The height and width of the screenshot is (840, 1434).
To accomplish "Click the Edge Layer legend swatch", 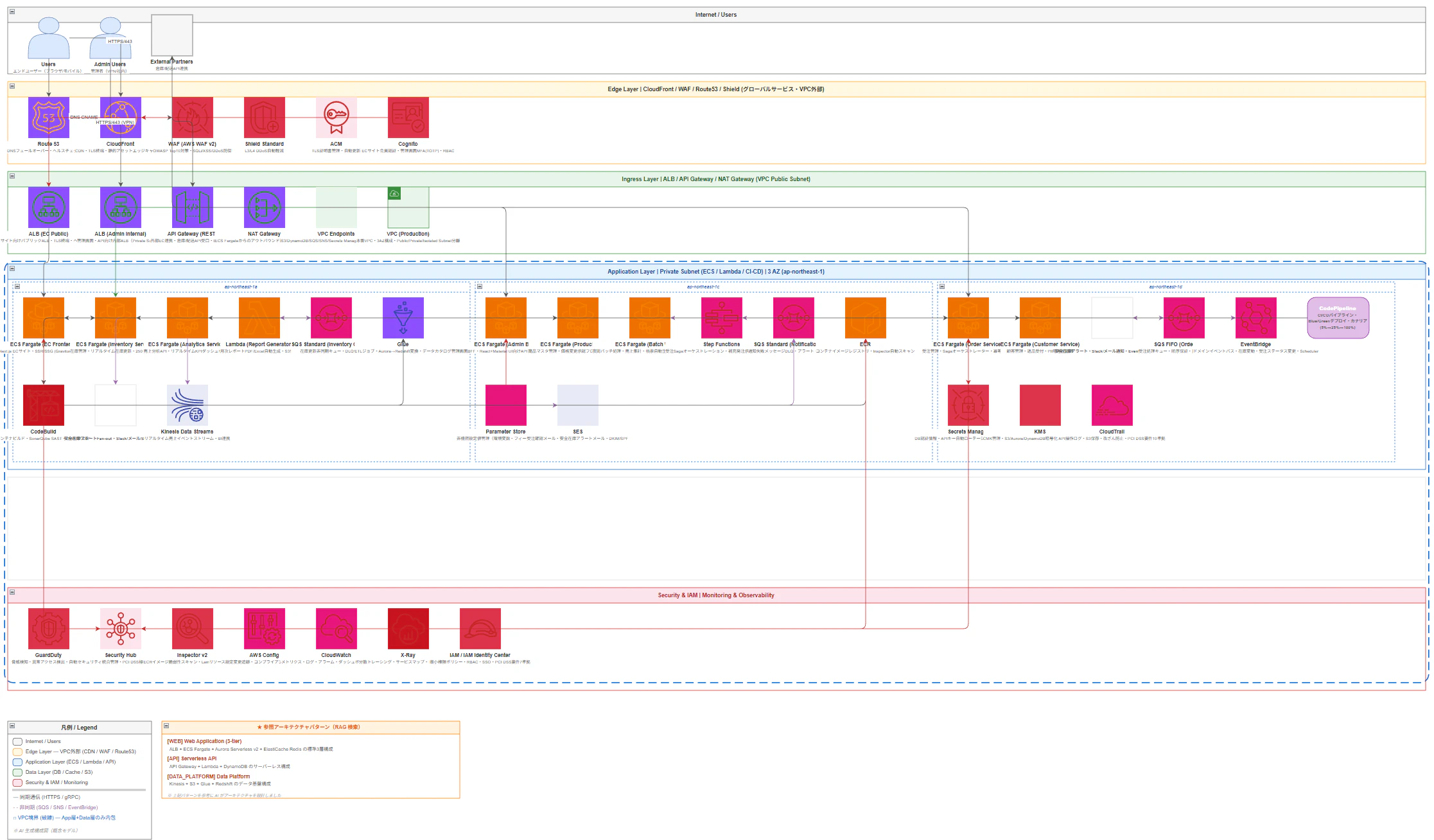I will click(x=17, y=752).
